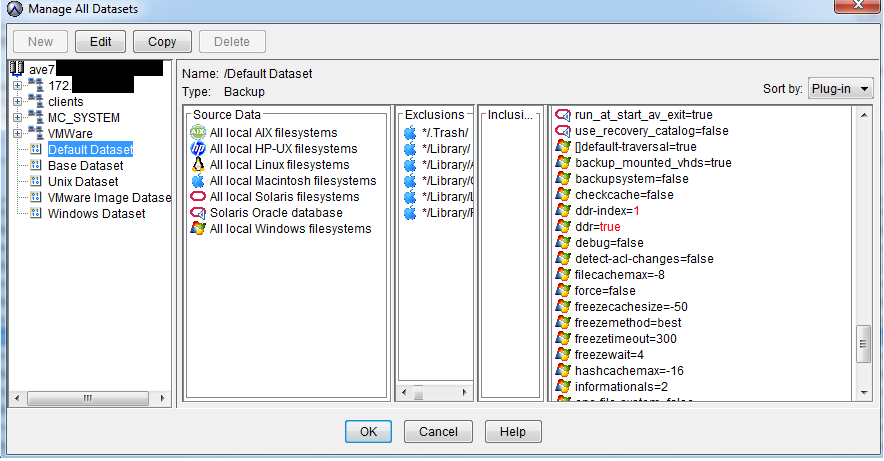Select All local Windows filesystems entry
This screenshot has height=461, width=884.
click(x=290, y=229)
